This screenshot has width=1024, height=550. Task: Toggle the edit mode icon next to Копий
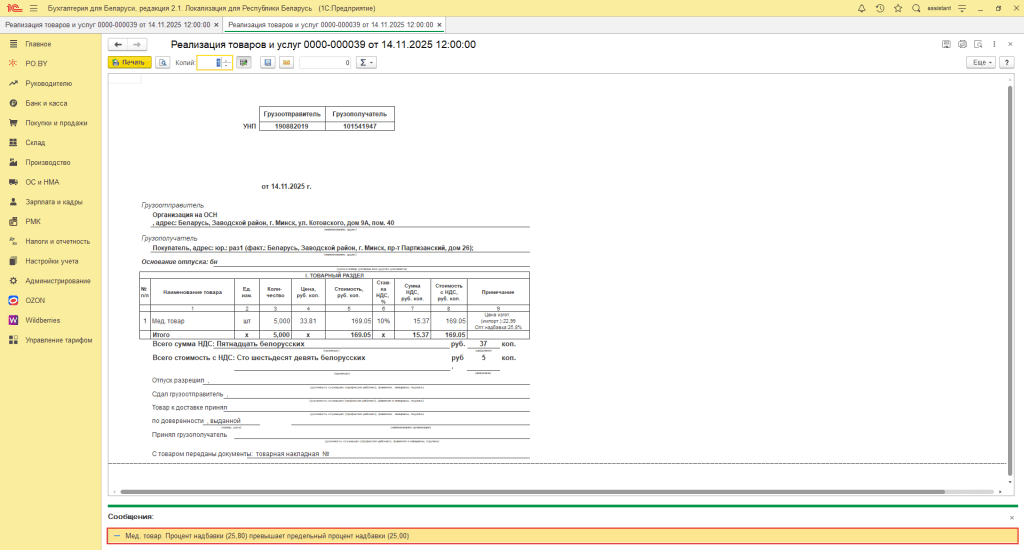[x=243, y=62]
